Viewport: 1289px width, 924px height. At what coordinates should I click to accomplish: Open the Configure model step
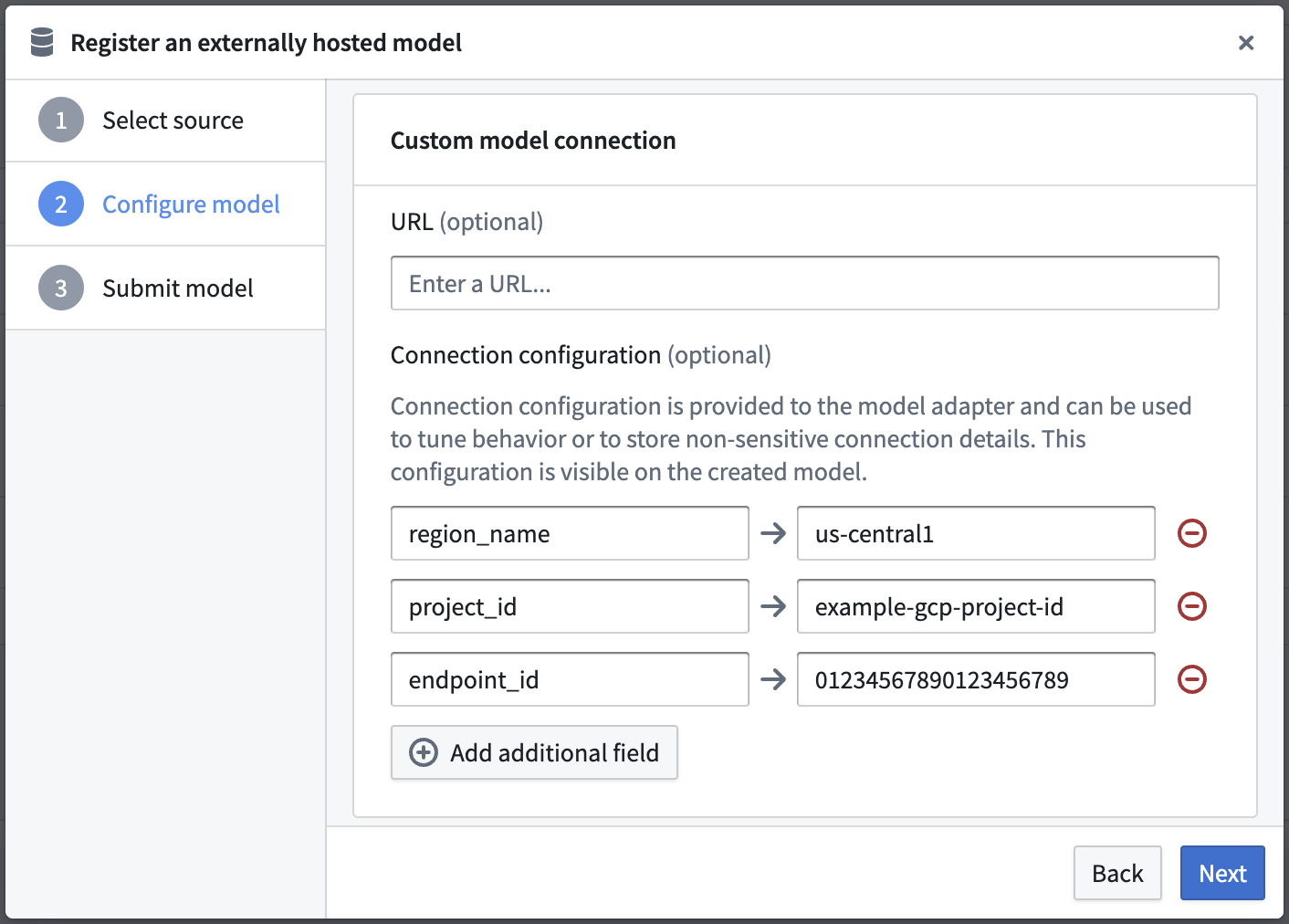[x=165, y=205]
